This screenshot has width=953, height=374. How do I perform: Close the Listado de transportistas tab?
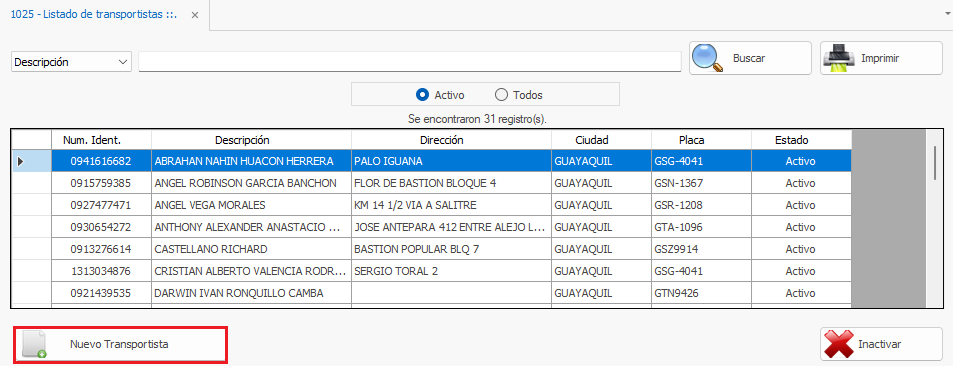click(194, 15)
